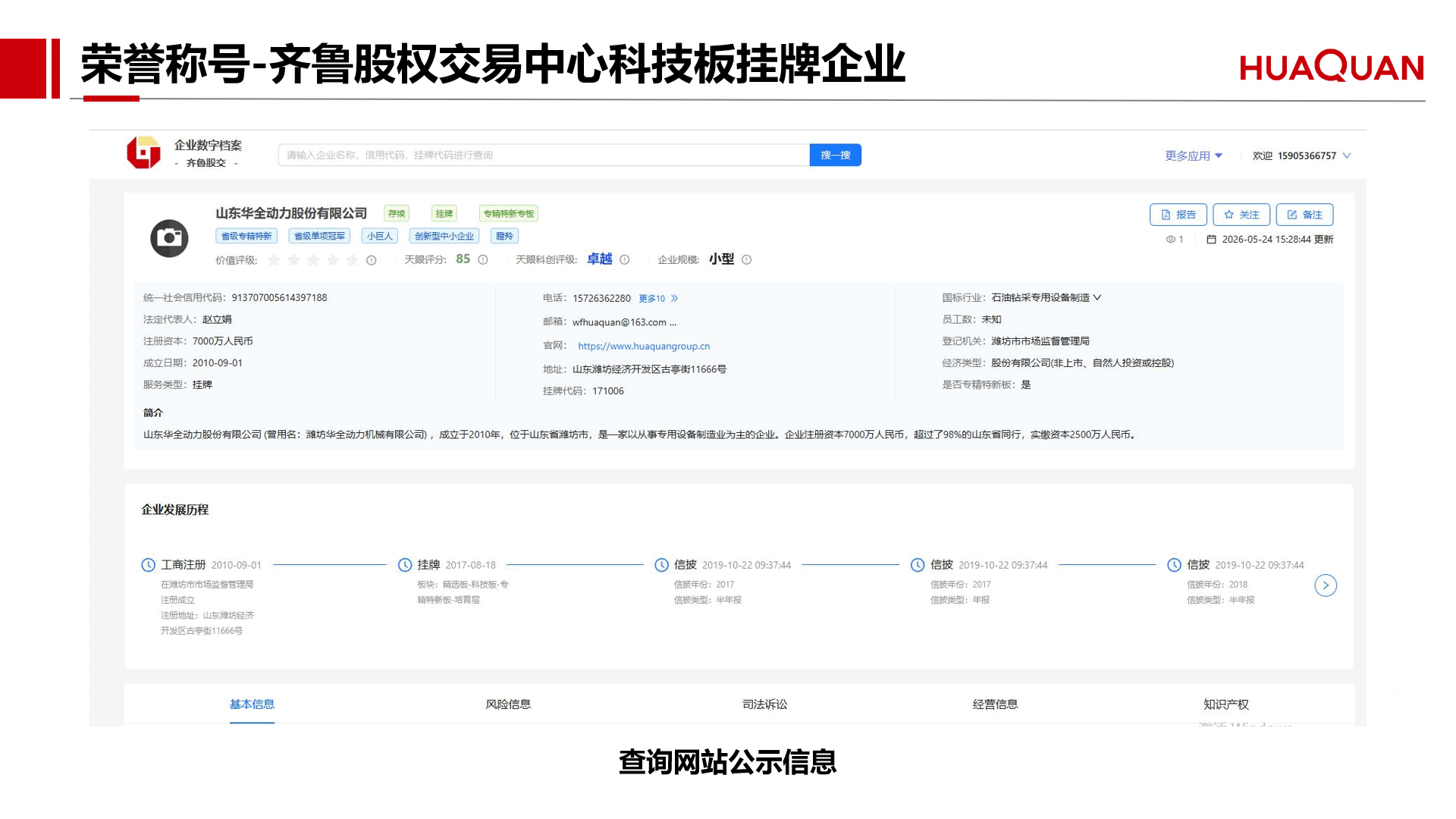
Task: Click the 挂牌 2017-08-18 timeline clock icon
Action: coord(405,565)
